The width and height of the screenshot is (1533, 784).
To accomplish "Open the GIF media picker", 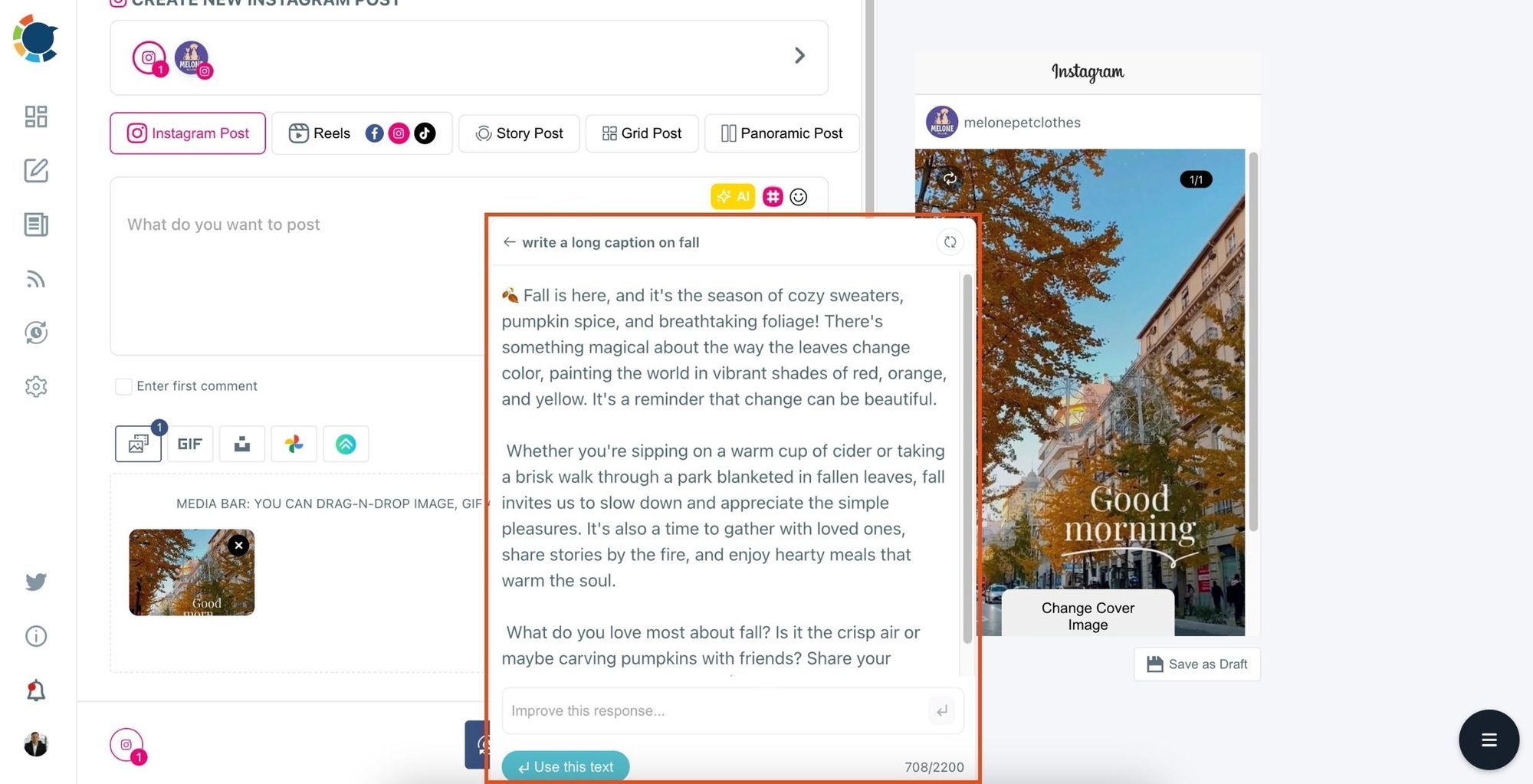I will [189, 444].
